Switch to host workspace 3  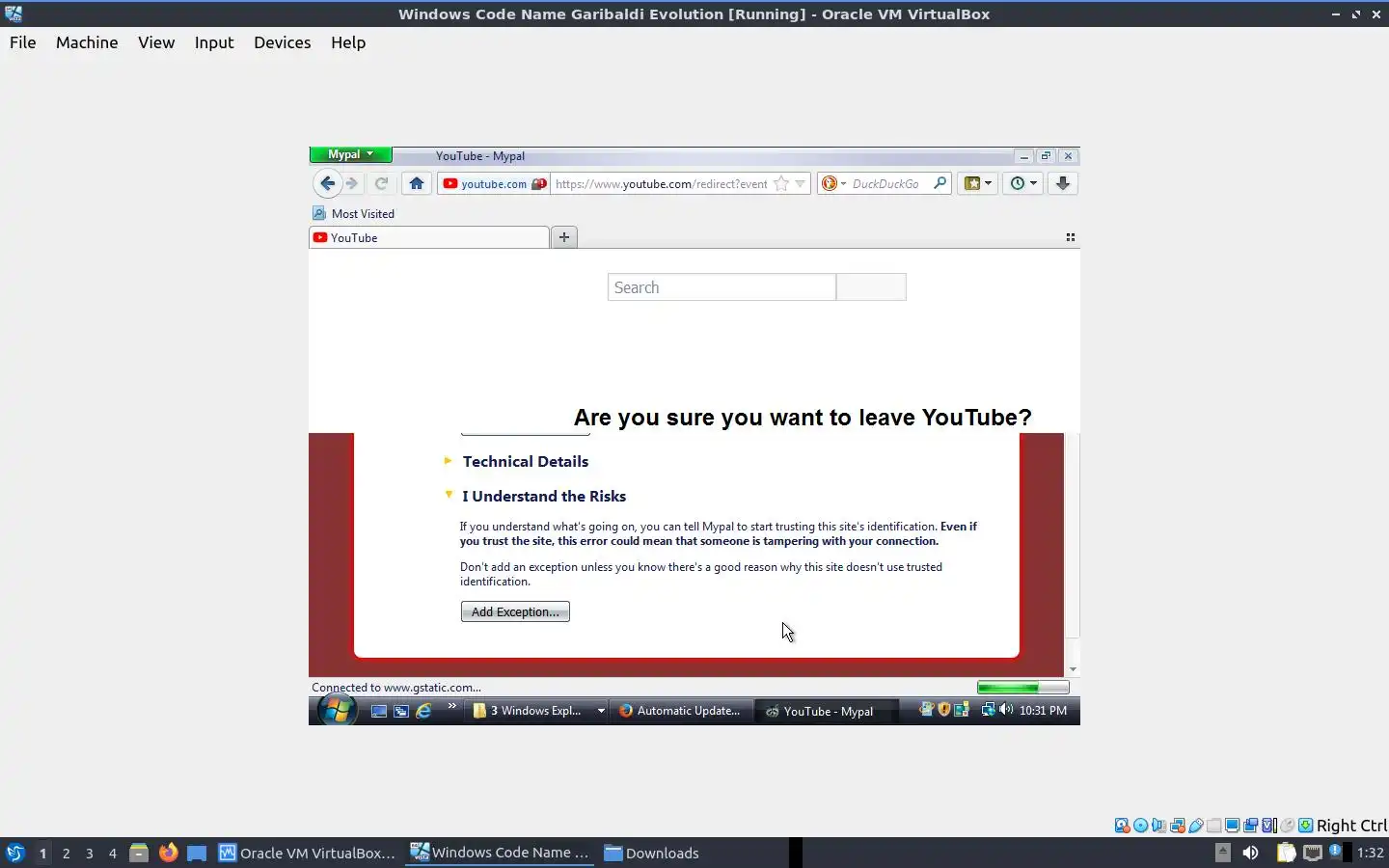(90, 853)
